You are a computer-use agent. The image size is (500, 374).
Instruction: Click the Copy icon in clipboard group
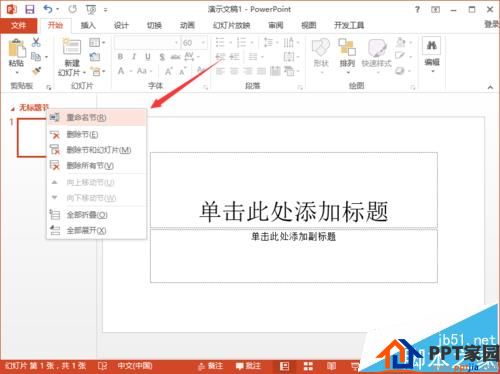pyautogui.click(x=36, y=57)
